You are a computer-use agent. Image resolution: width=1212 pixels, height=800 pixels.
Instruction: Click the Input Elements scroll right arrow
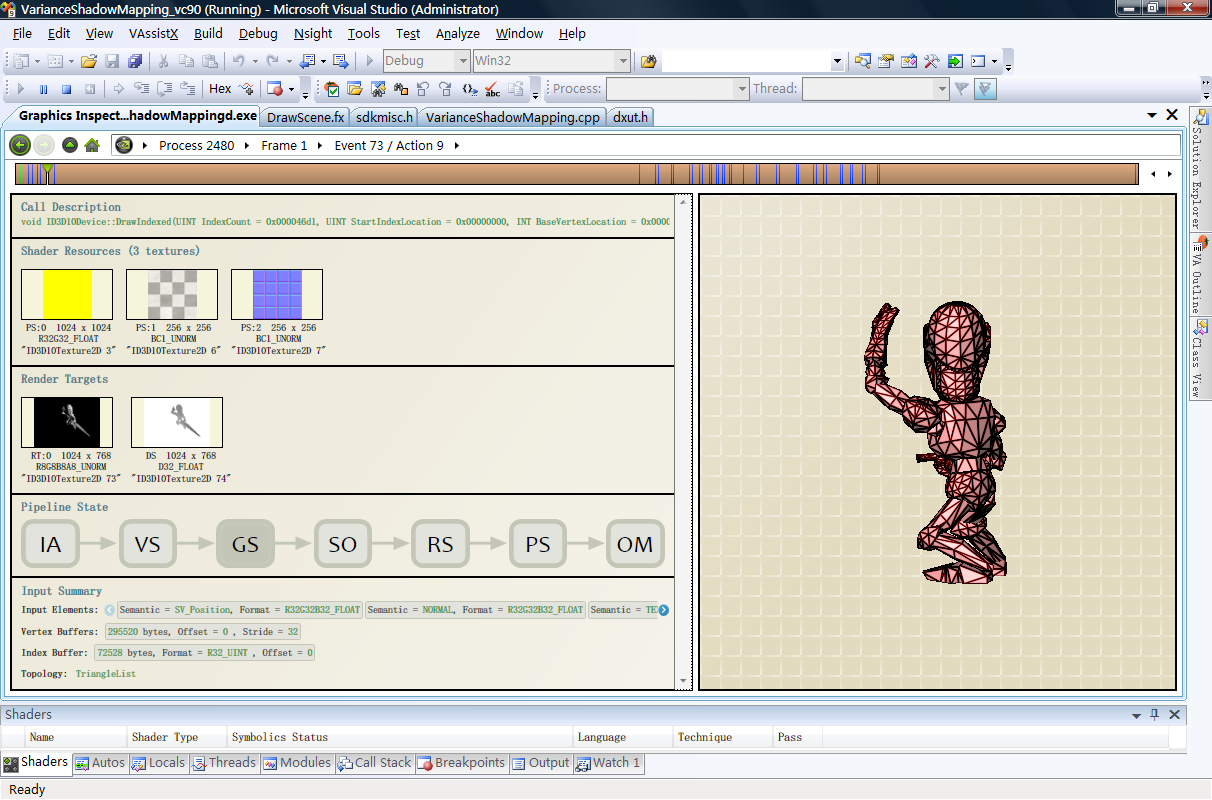tap(663, 610)
